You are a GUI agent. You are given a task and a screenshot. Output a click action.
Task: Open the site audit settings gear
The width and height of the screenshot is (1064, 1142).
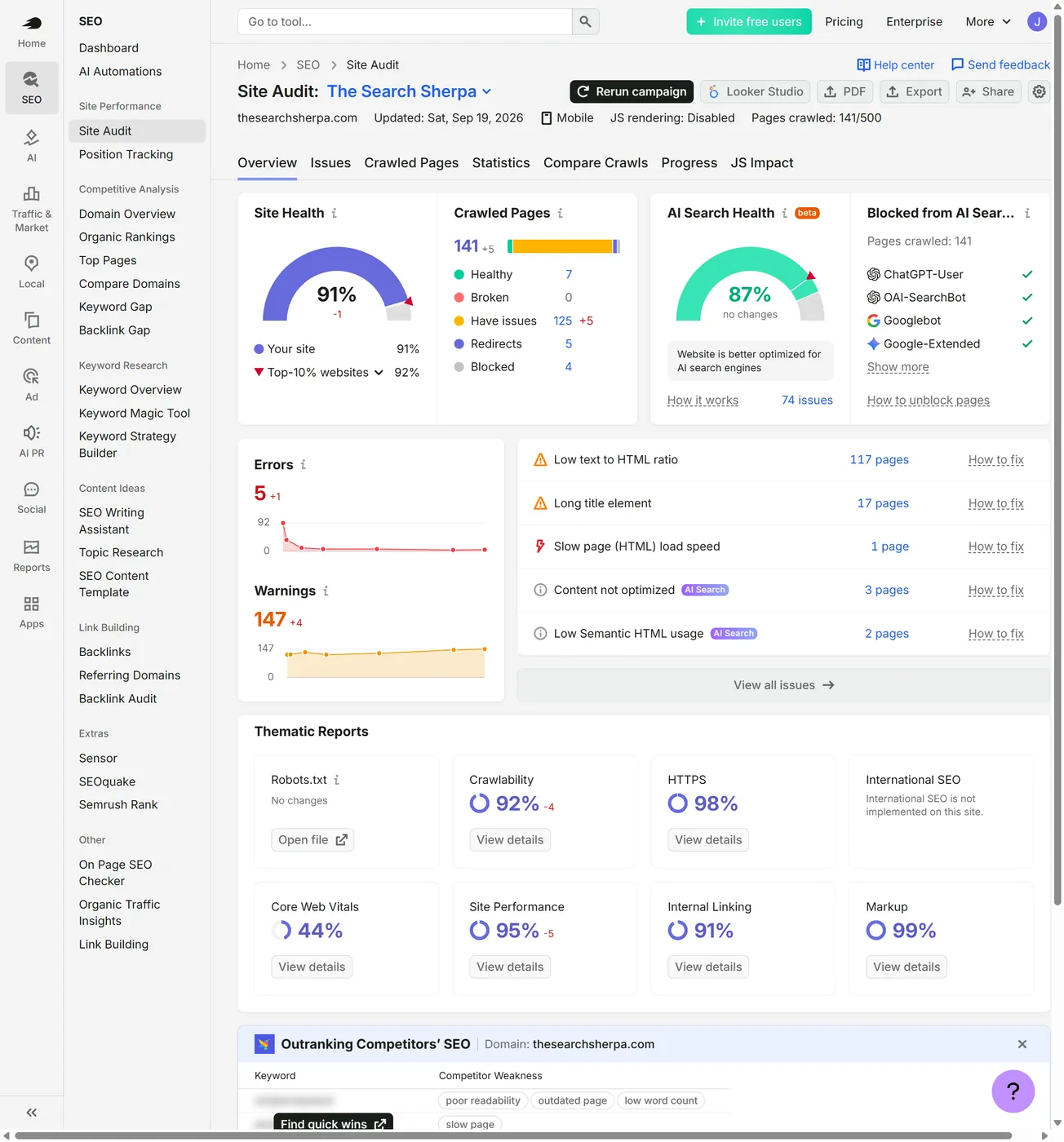coord(1039,91)
